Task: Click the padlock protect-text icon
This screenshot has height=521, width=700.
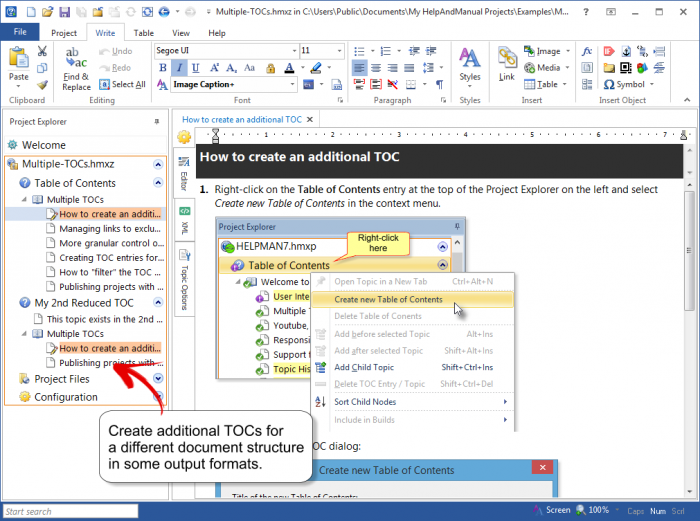Action: point(271,68)
